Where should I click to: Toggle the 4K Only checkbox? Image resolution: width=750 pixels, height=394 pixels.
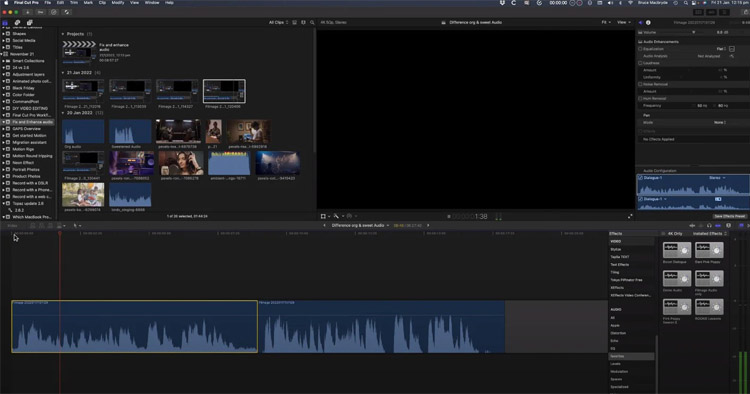(x=664, y=233)
